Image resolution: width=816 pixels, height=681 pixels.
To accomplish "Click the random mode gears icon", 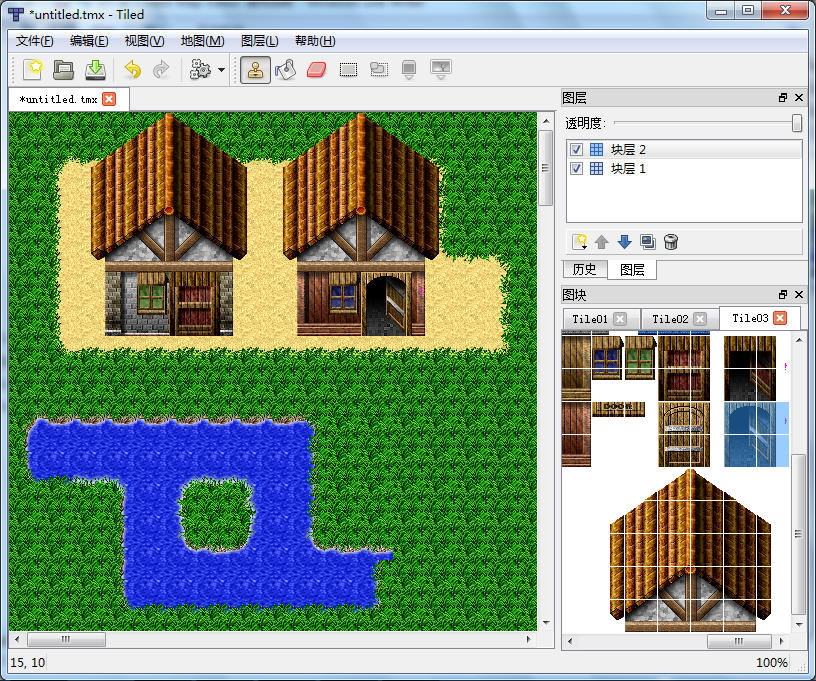I will (x=200, y=69).
